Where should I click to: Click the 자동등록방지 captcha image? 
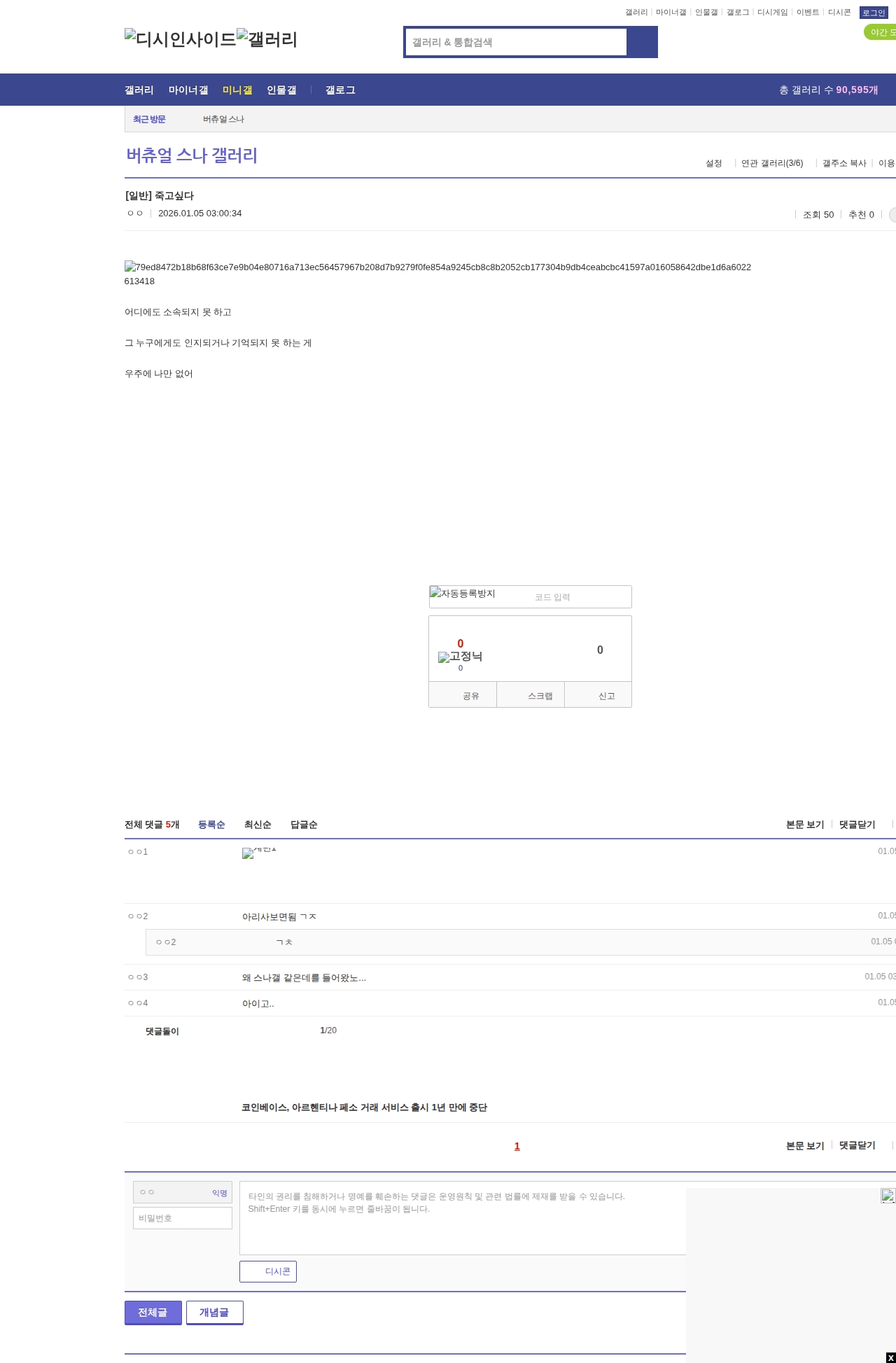point(463,594)
